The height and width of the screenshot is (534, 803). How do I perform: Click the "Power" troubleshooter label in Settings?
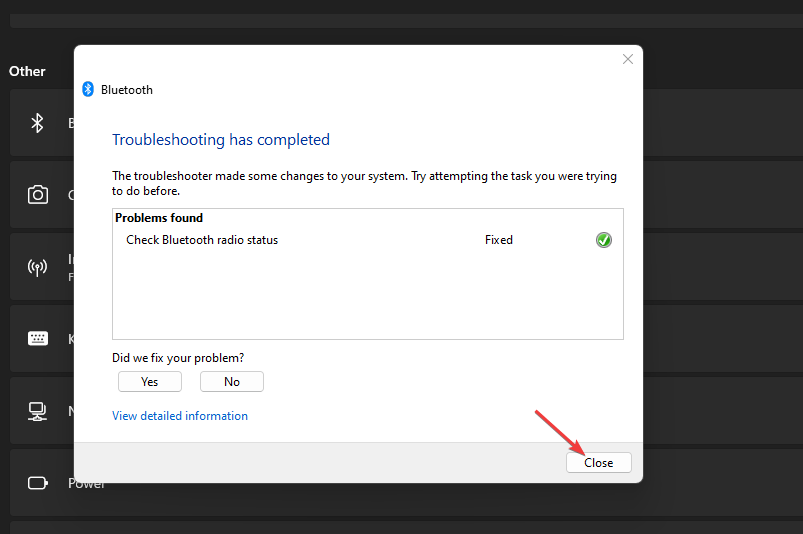coord(86,483)
